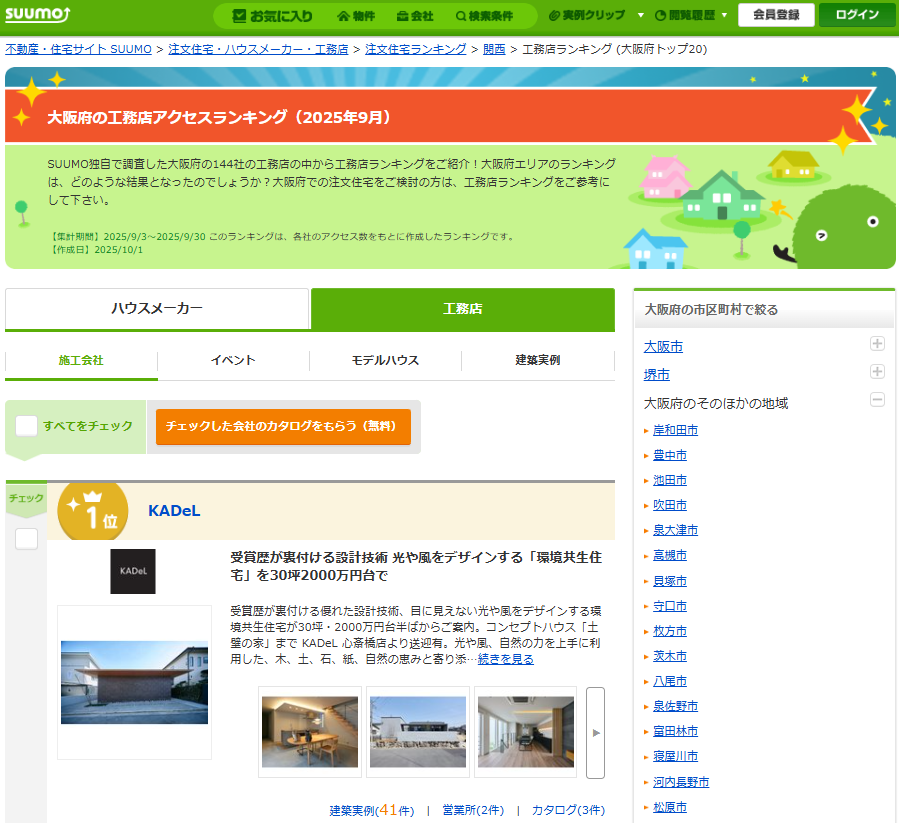Image resolution: width=899 pixels, height=823 pixels.
Task: Open 事例クリップ dropdown
Action: coord(593,16)
